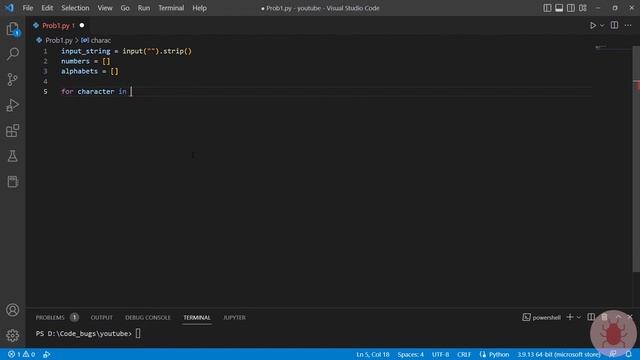Click the numbers = [] line
This screenshot has height=360, width=640.
[x=86, y=61]
